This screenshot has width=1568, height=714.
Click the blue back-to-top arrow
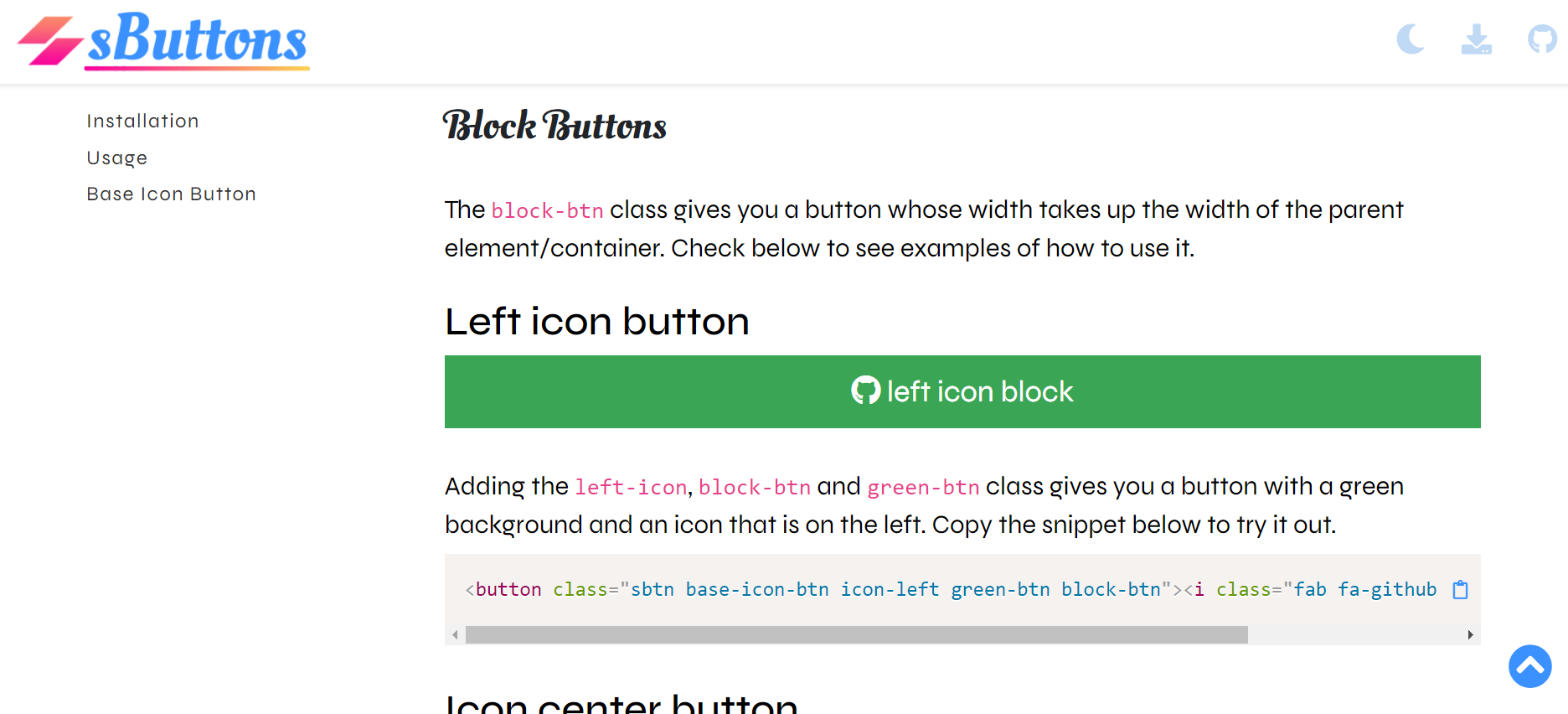tap(1529, 666)
